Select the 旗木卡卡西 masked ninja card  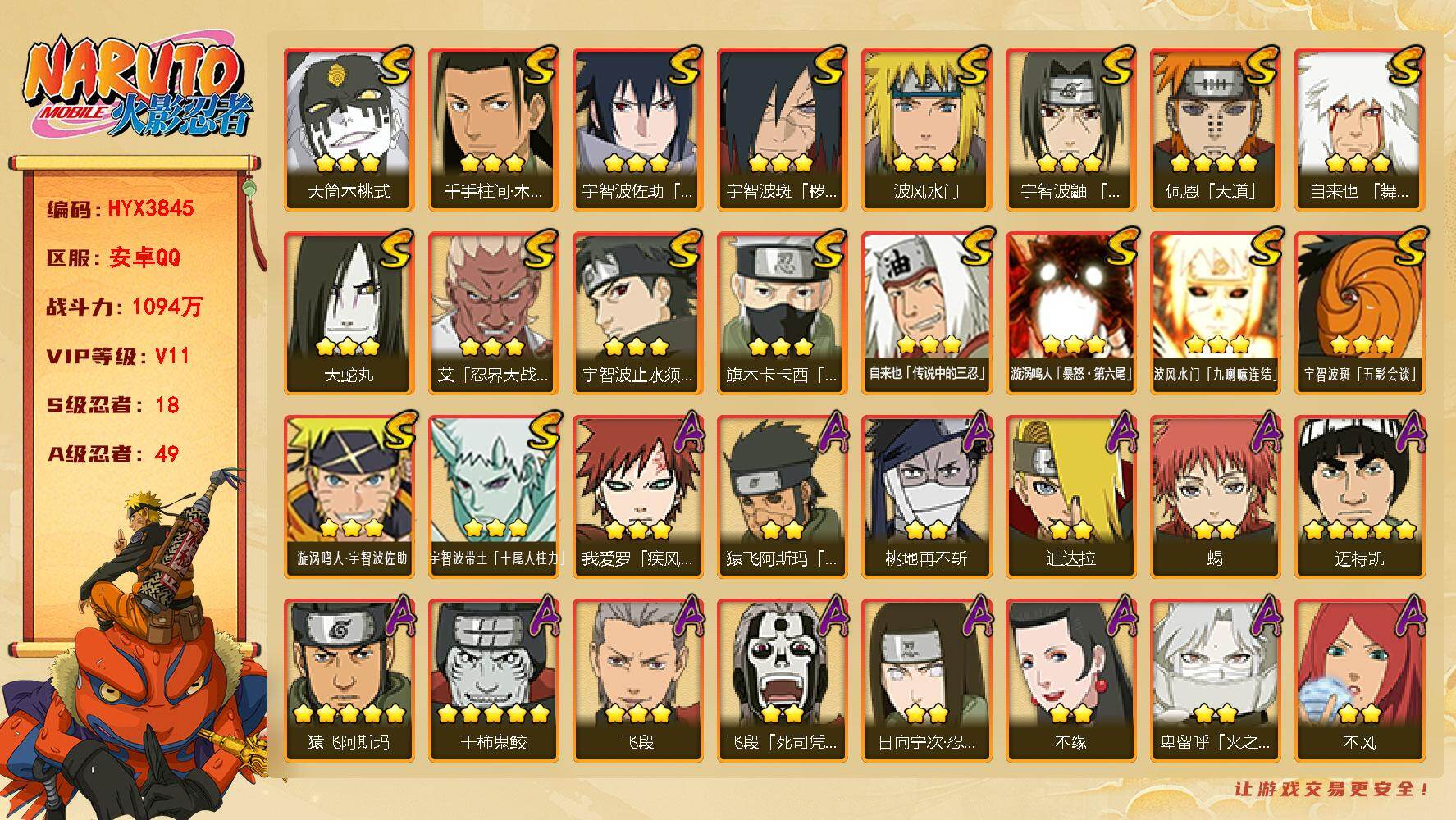pyautogui.click(x=782, y=313)
